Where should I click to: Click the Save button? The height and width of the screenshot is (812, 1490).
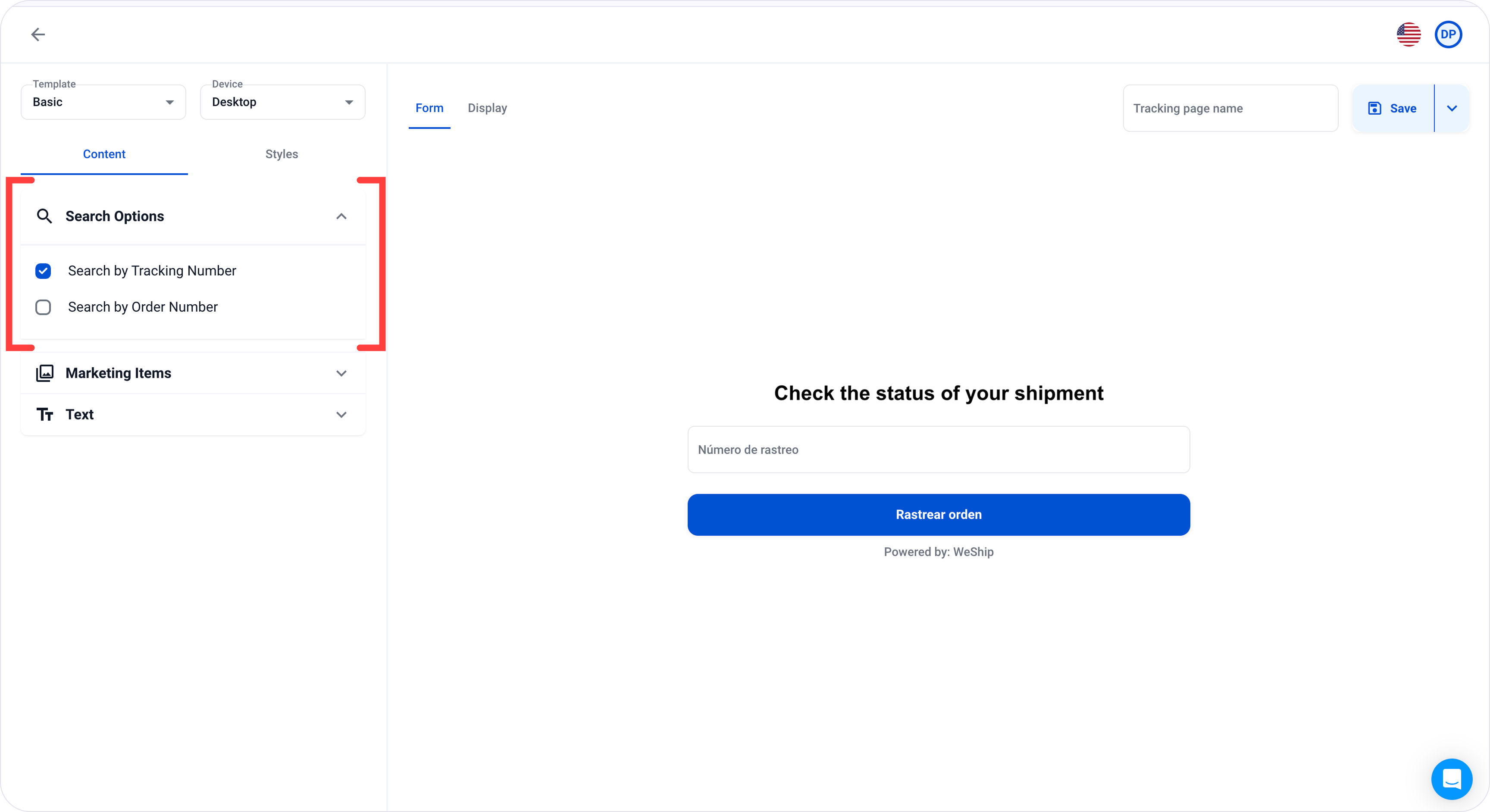tap(1393, 108)
